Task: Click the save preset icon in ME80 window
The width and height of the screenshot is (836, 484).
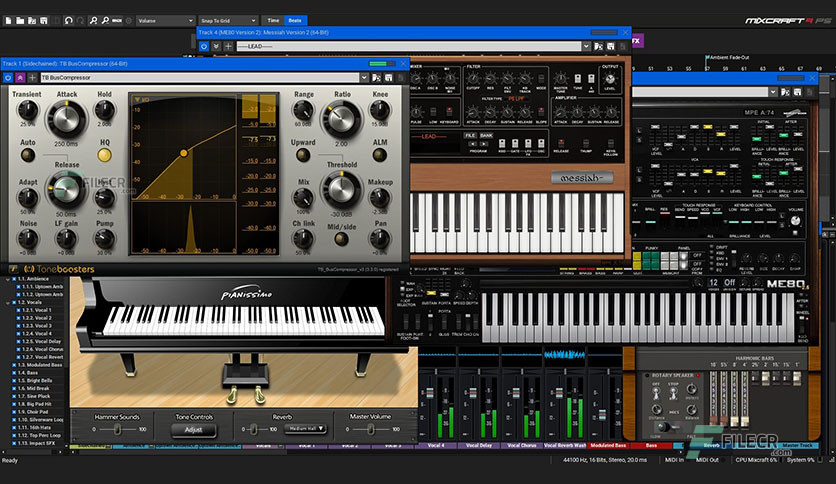Action: 798,92
